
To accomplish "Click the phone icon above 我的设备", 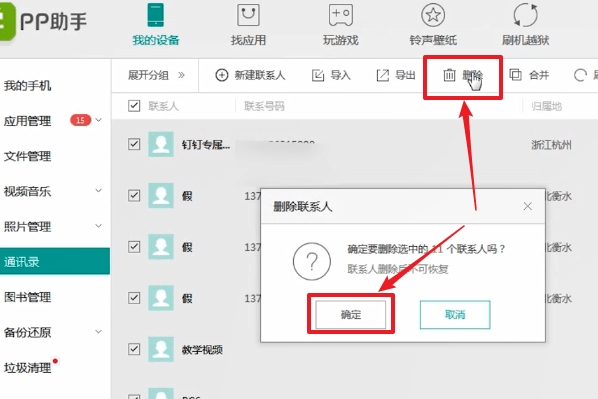I will [156, 15].
